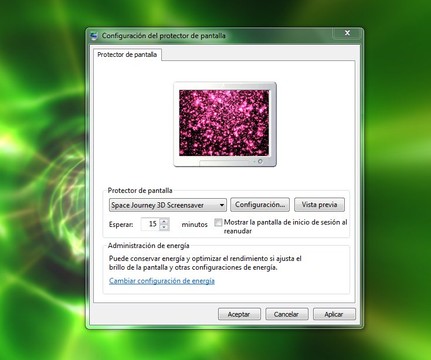Click the Esperar minutes input field
The width and height of the screenshot is (431, 360).
coord(150,224)
